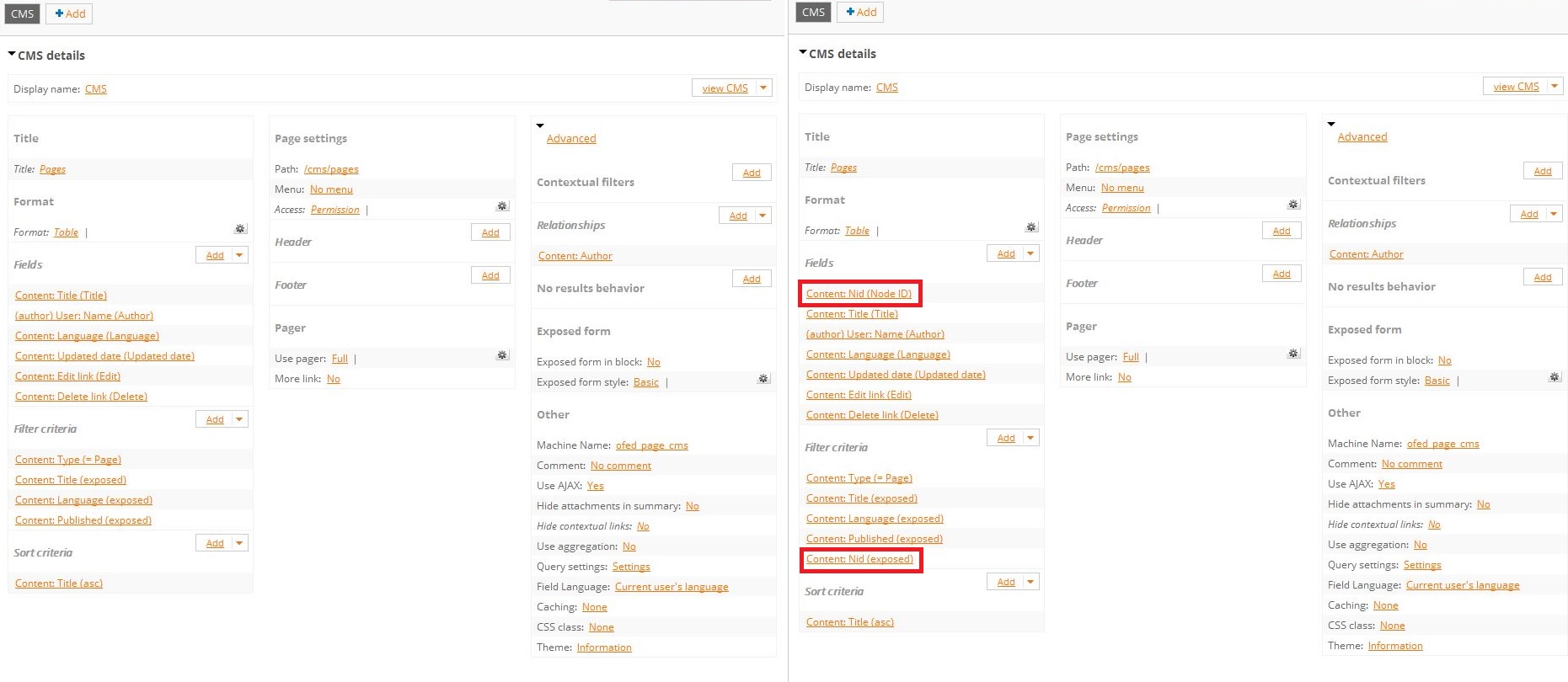
Task: Click Use pager Full link, left panel
Action: [x=340, y=359]
